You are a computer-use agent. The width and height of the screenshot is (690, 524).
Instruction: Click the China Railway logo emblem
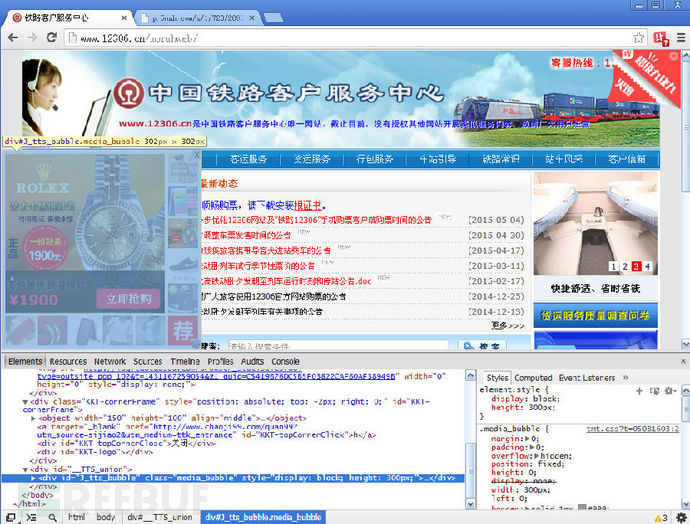pyautogui.click(x=128, y=93)
